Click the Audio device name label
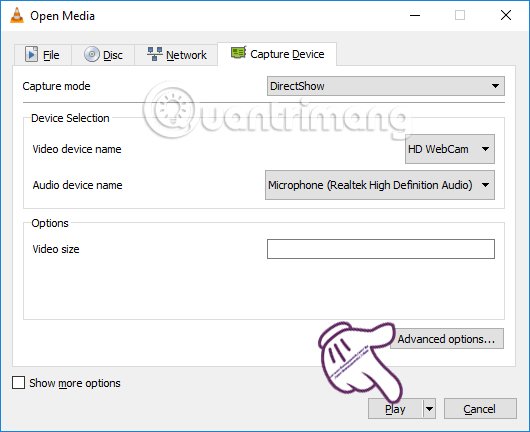 tap(77, 185)
